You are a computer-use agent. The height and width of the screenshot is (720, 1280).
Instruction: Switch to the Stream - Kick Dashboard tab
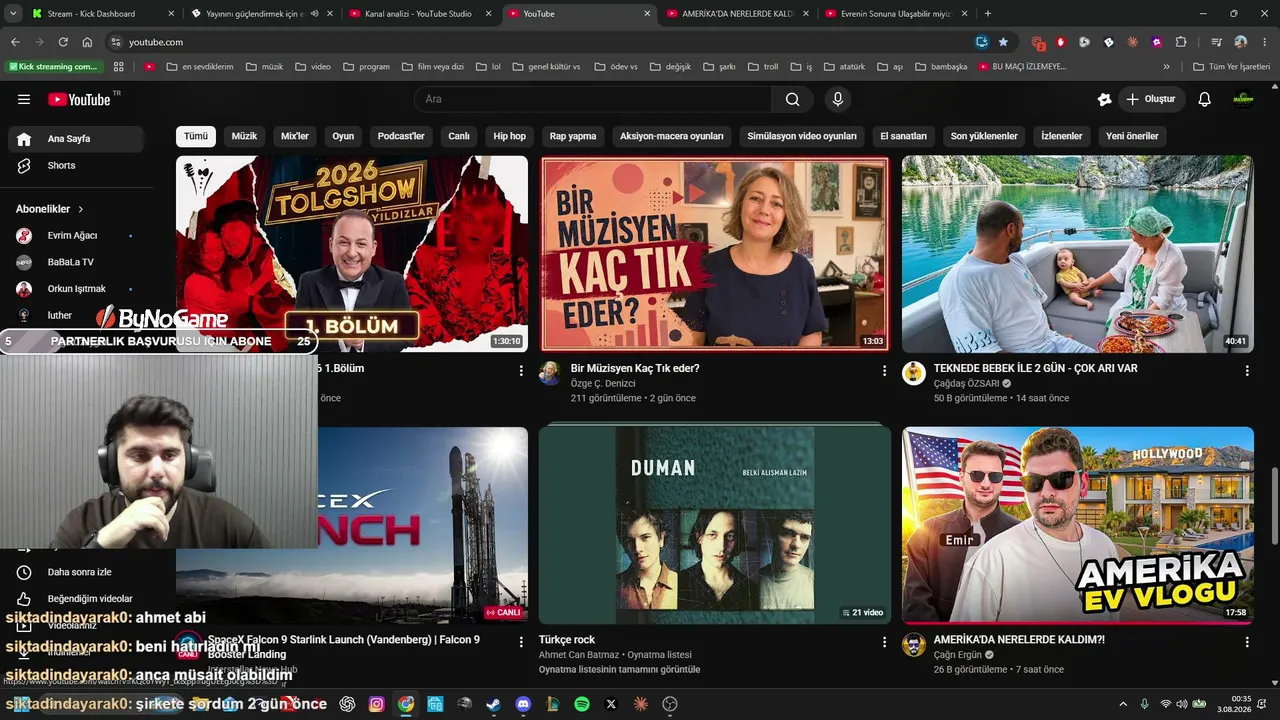click(101, 14)
